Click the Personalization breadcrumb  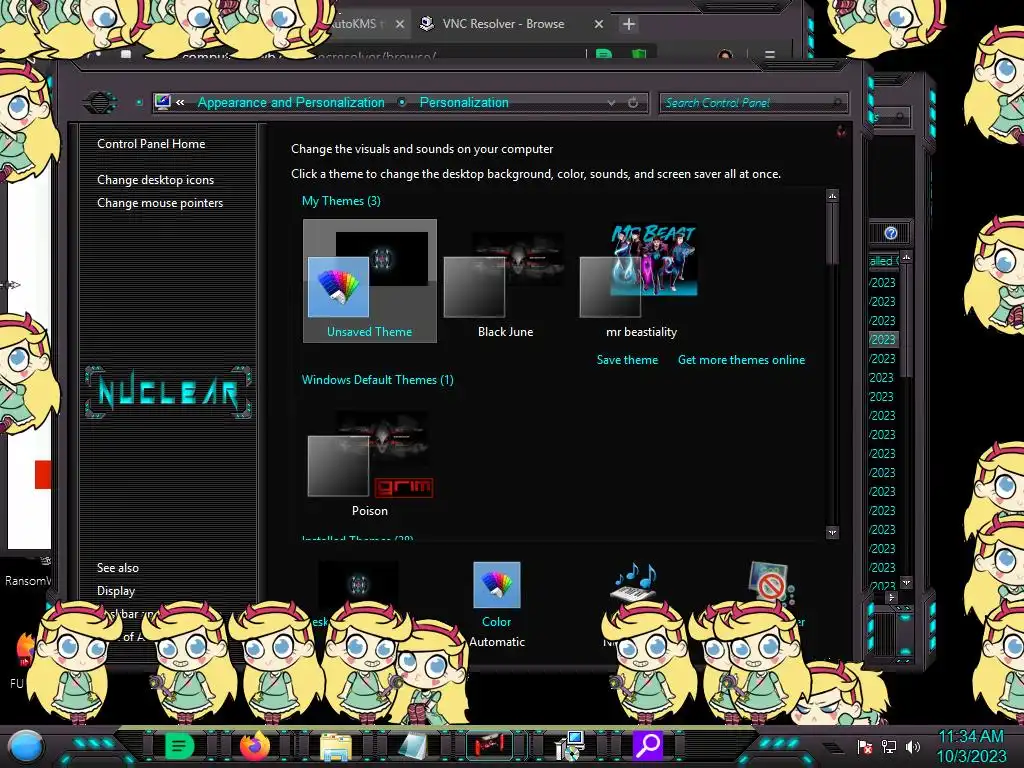pos(464,103)
